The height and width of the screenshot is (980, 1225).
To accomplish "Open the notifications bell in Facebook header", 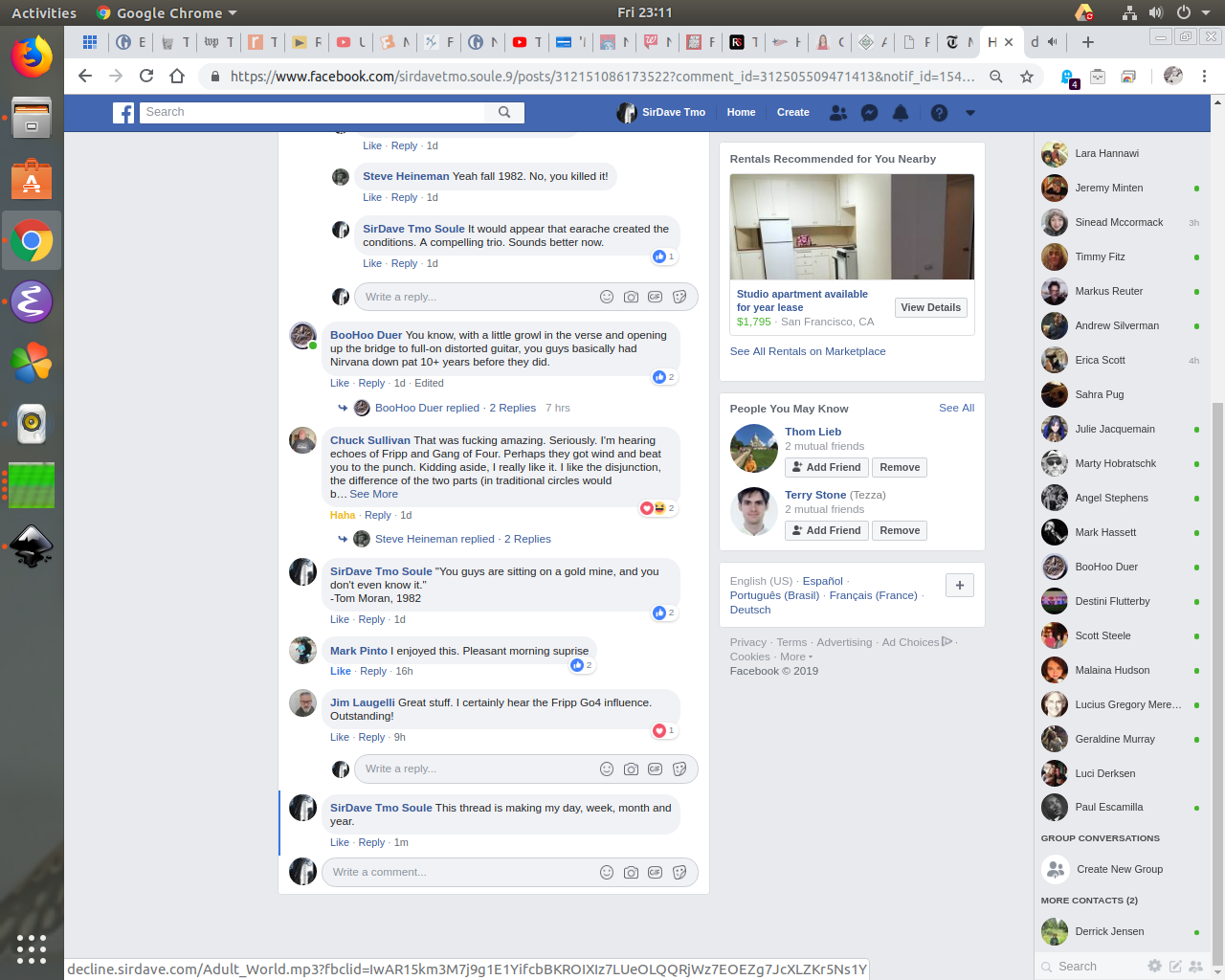I will coord(901,113).
